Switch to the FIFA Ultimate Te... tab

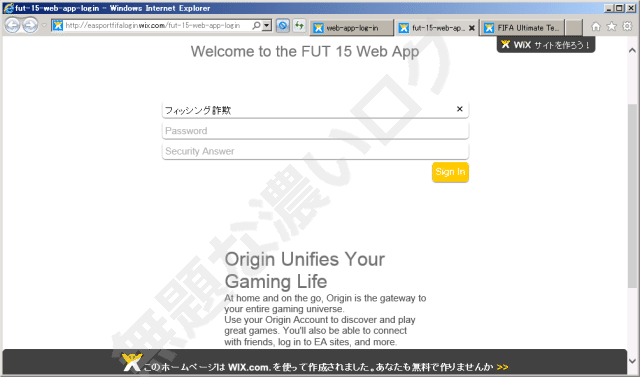[x=523, y=28]
